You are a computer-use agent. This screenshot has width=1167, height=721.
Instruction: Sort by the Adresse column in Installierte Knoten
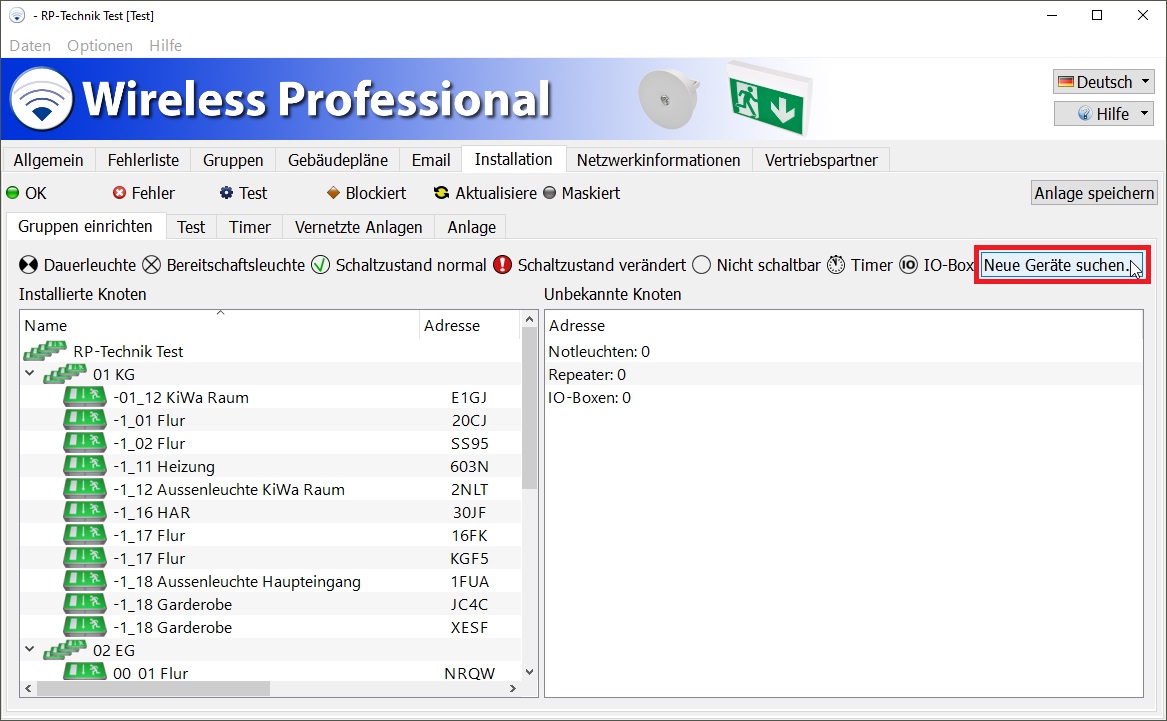469,325
